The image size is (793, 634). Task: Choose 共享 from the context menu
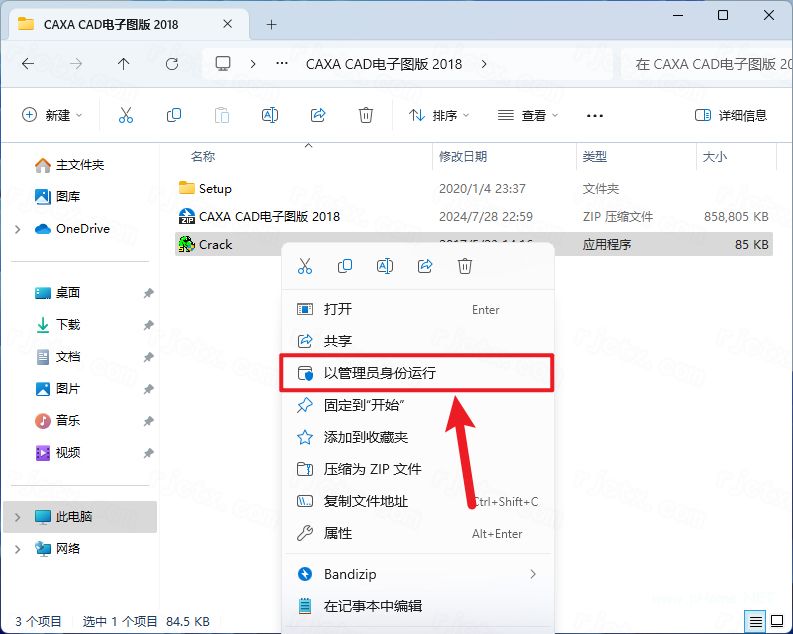(418, 341)
